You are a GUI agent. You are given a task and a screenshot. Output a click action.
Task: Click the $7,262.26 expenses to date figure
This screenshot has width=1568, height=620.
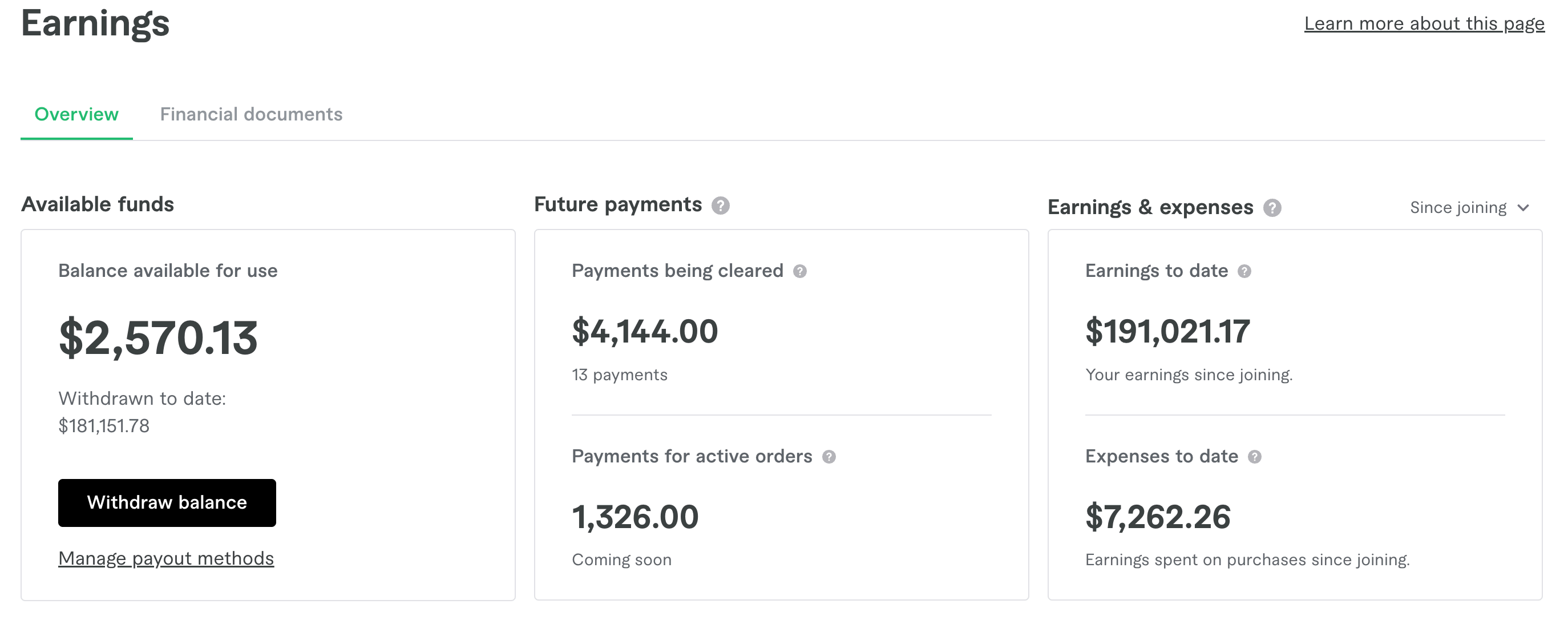[1158, 518]
